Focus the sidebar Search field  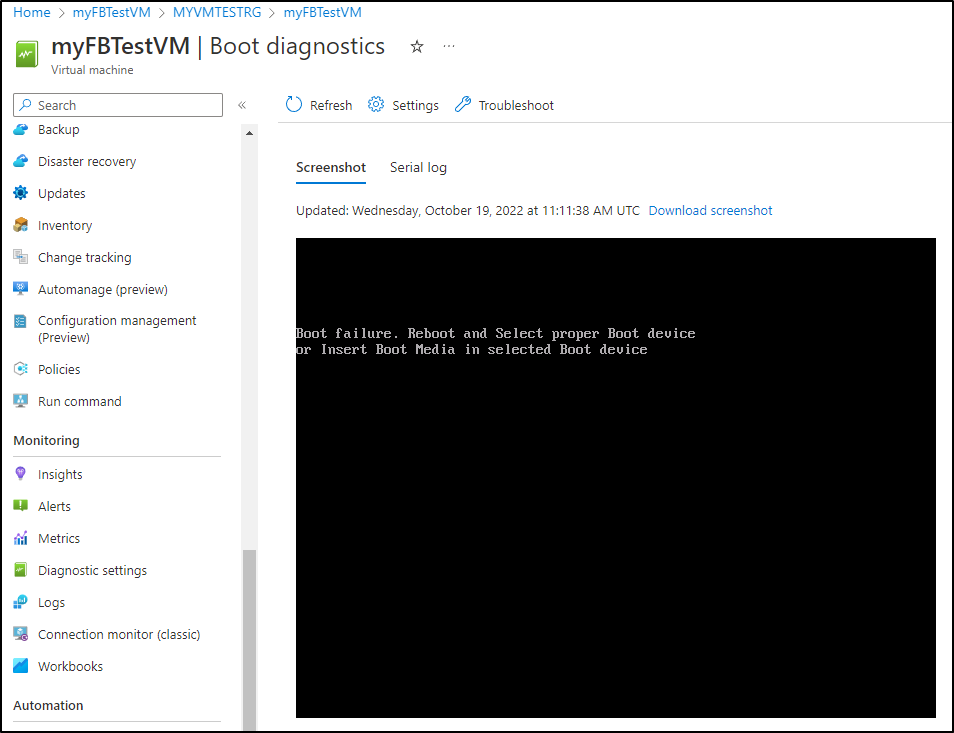point(118,105)
